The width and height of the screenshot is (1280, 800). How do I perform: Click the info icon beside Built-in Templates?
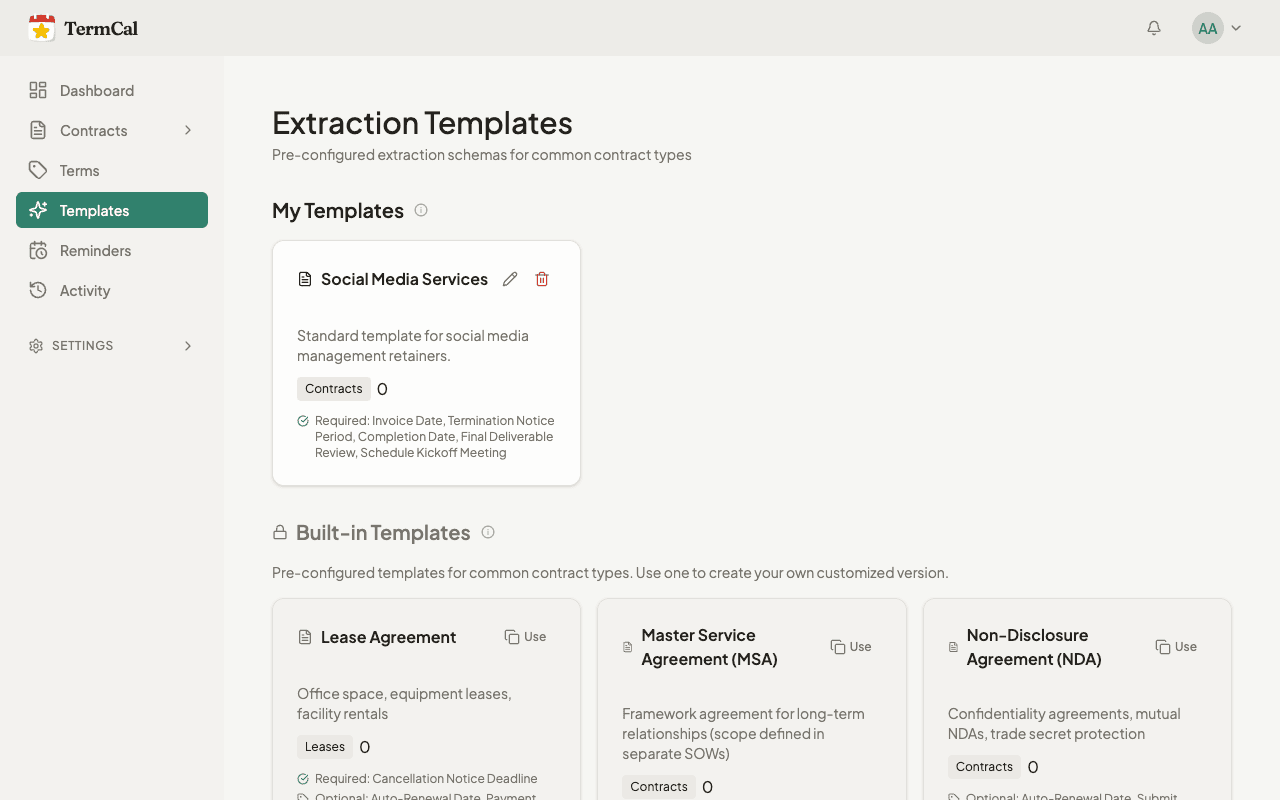(488, 532)
